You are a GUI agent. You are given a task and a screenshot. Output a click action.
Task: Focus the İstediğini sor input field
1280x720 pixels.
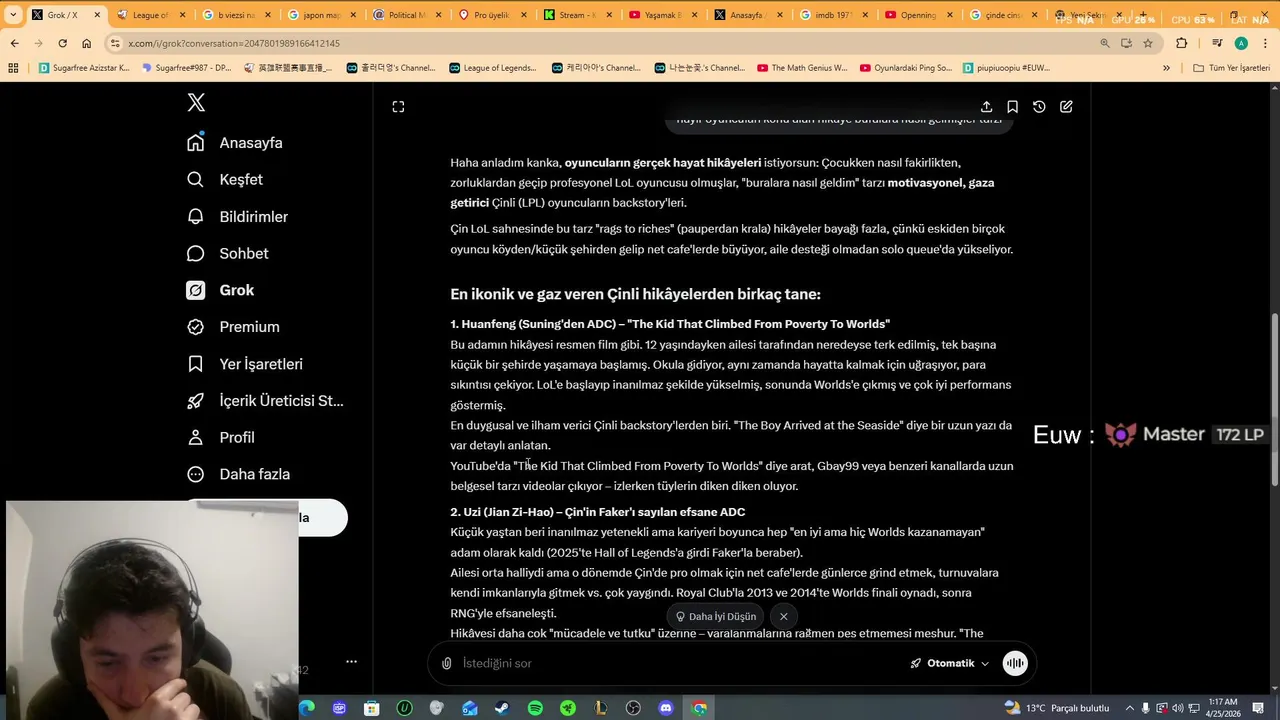[680, 664]
